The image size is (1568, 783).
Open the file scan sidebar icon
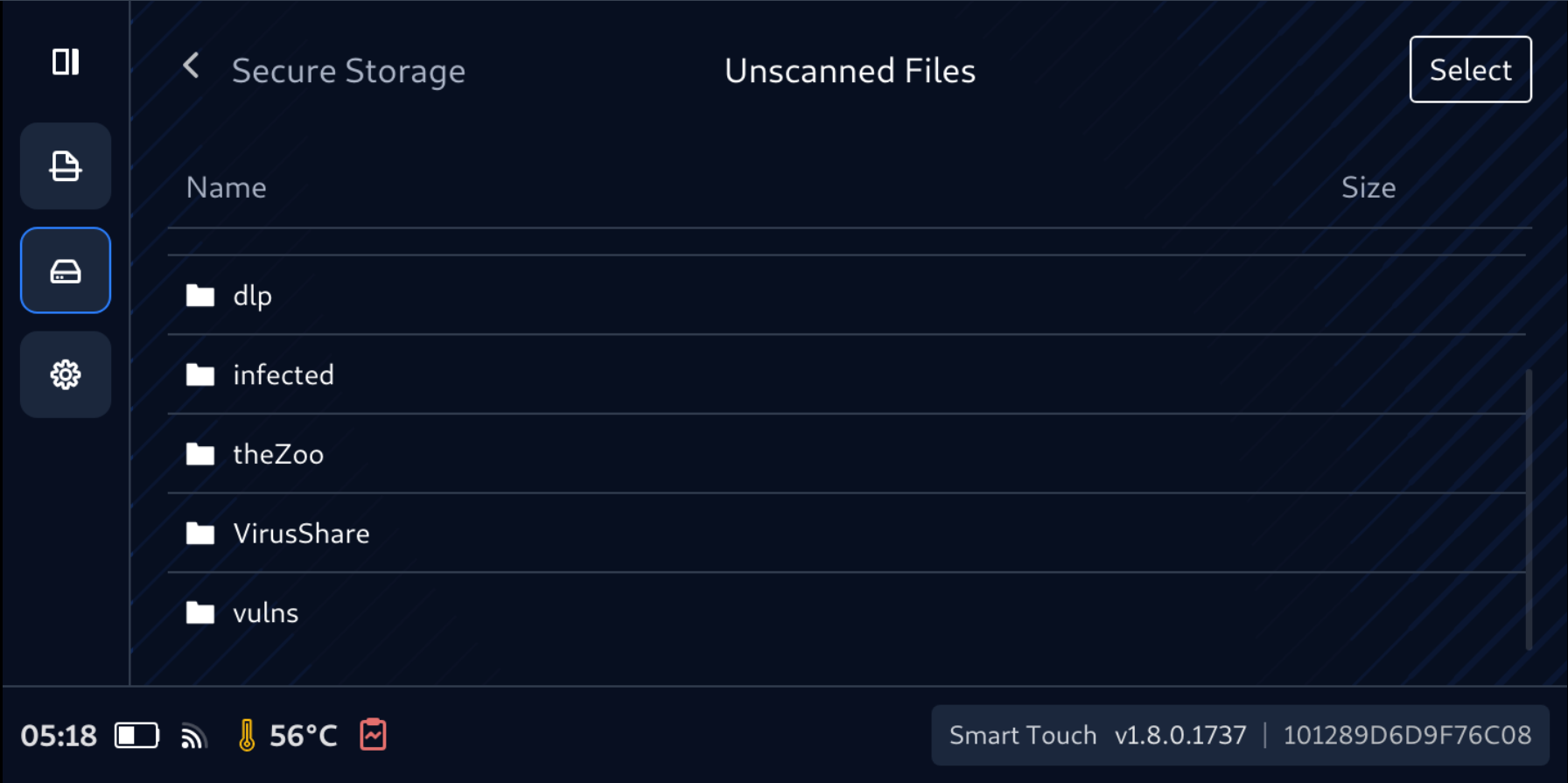pos(66,166)
